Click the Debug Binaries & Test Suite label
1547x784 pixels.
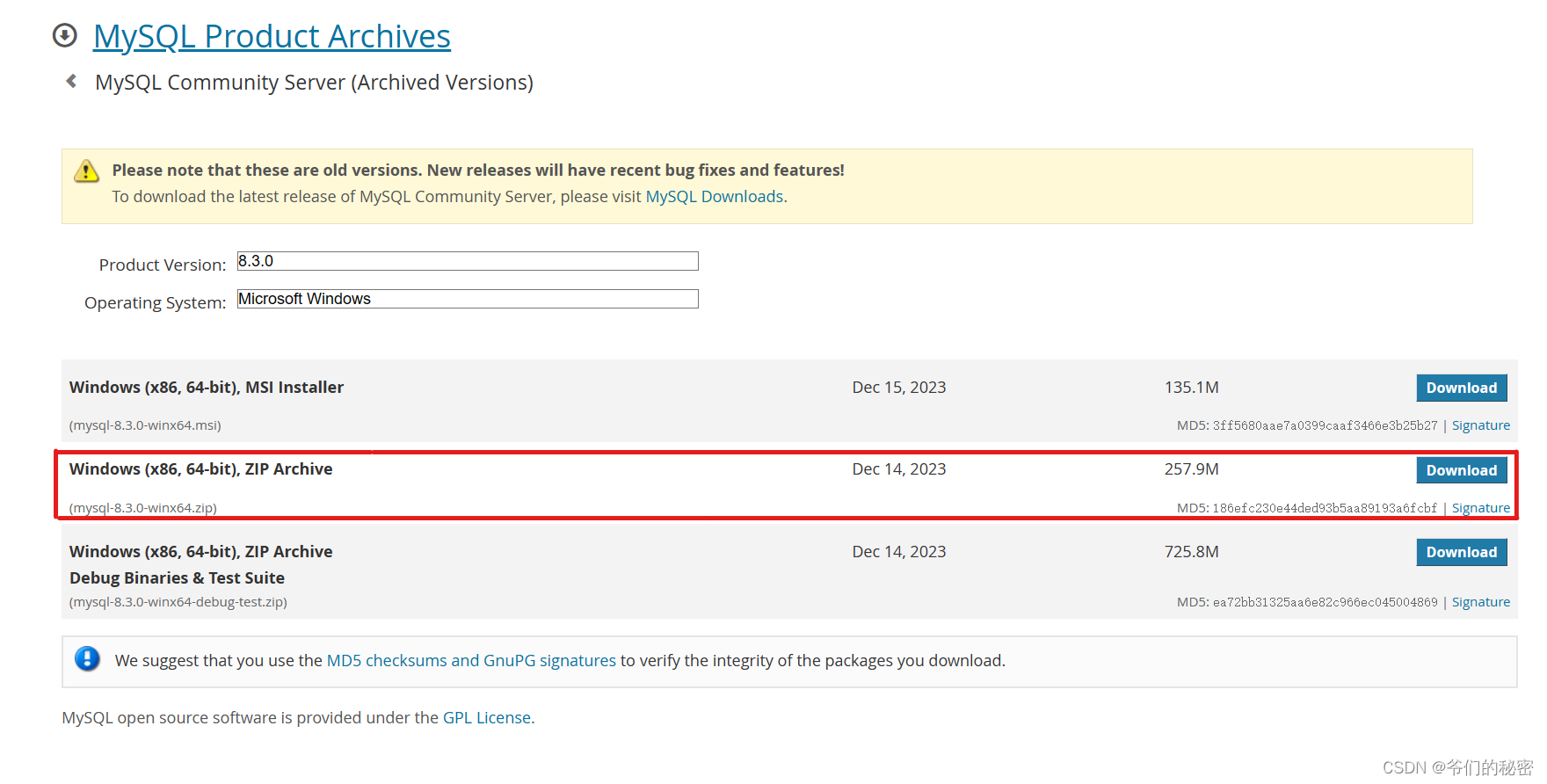(178, 577)
